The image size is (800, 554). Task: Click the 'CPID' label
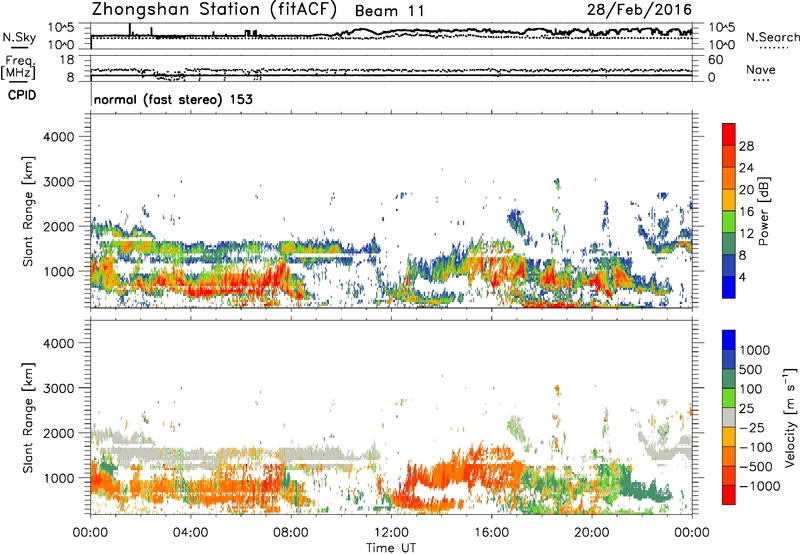tap(22, 95)
